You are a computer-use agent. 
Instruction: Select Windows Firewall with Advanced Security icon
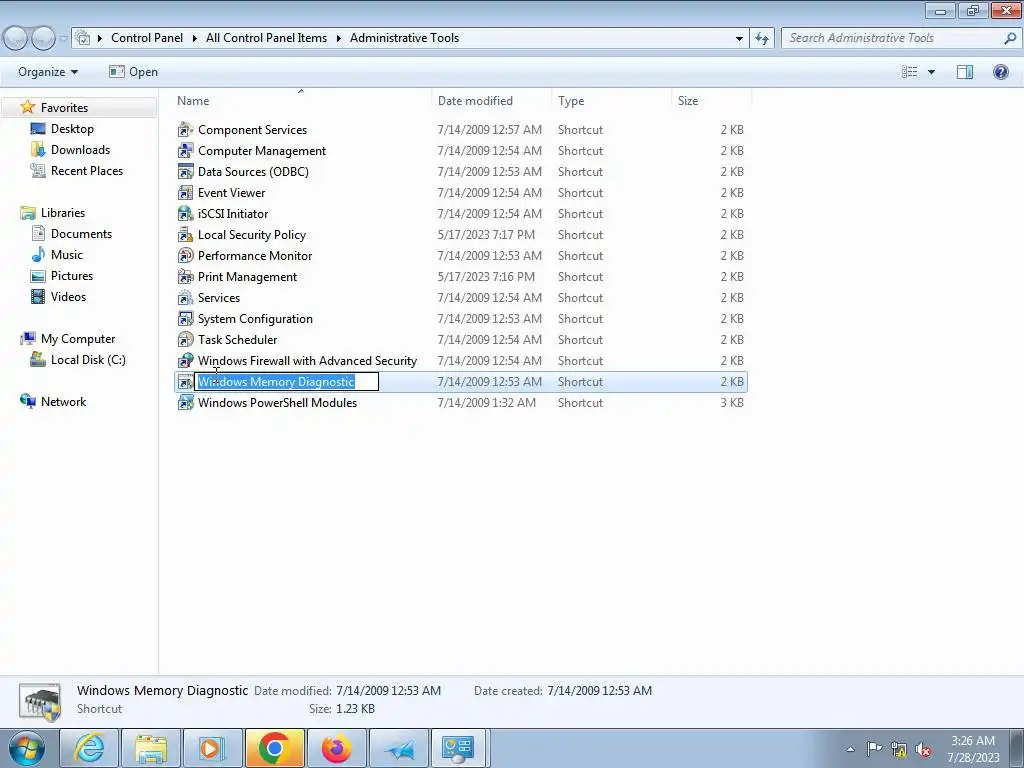coord(185,360)
